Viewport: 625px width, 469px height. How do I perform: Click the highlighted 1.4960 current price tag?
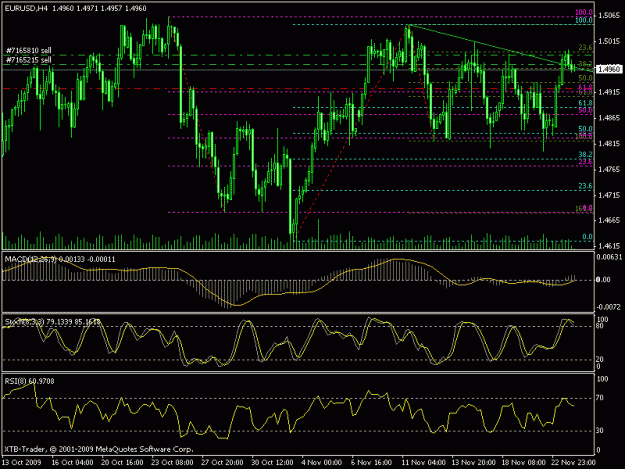point(609,69)
